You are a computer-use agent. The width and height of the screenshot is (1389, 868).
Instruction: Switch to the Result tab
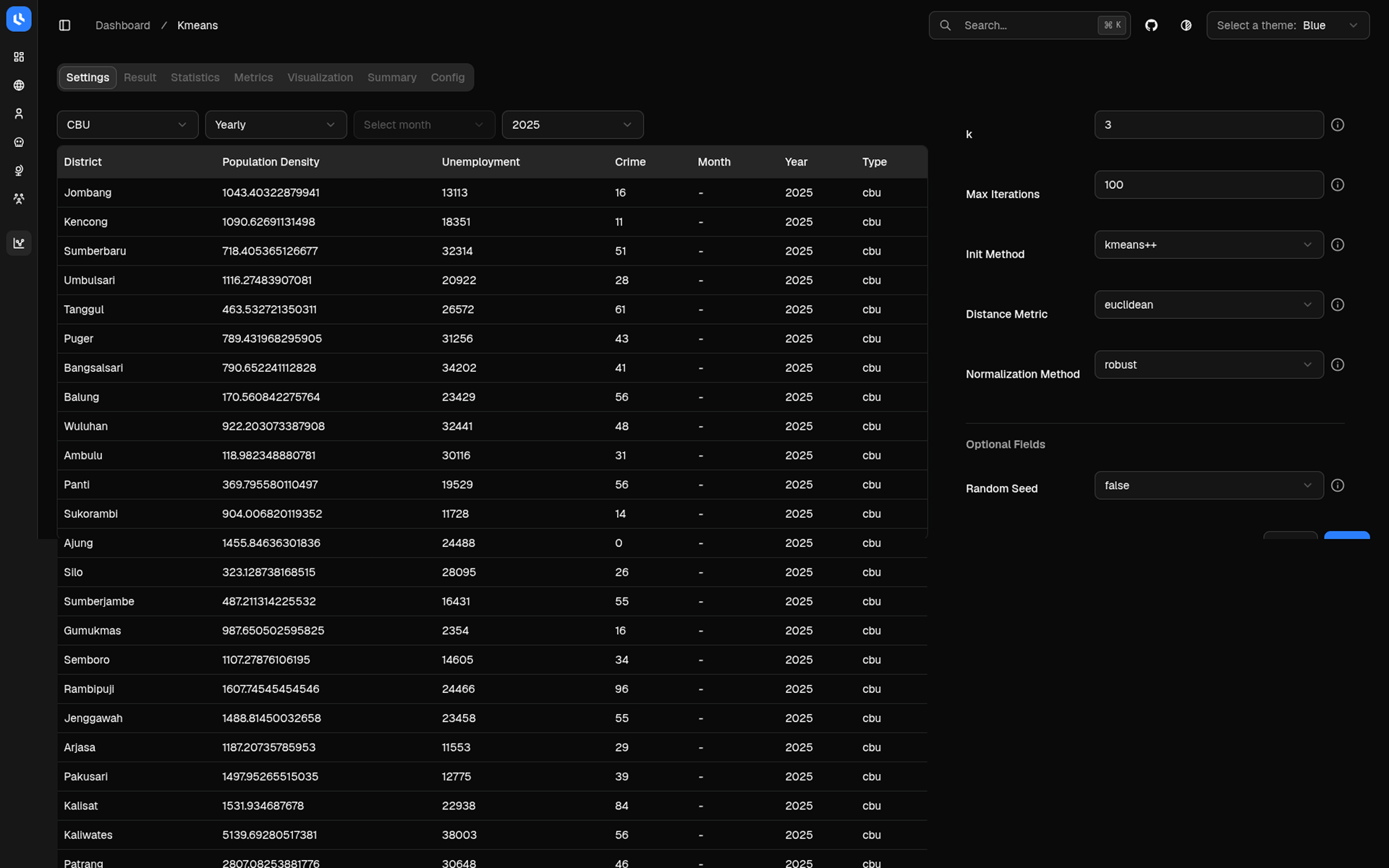140,77
